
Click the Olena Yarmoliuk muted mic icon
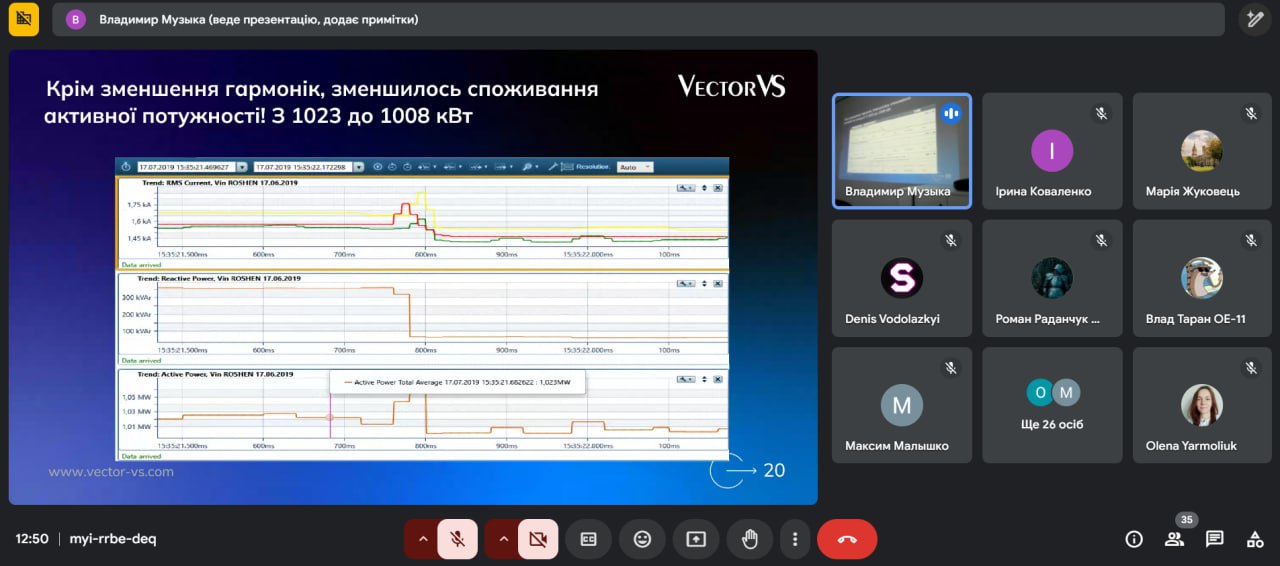coord(1251,367)
